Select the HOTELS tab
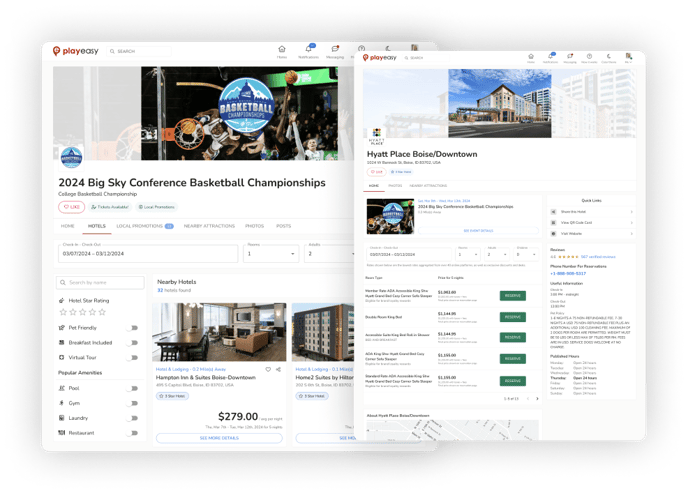The width and height of the screenshot is (688, 493). click(x=97, y=226)
